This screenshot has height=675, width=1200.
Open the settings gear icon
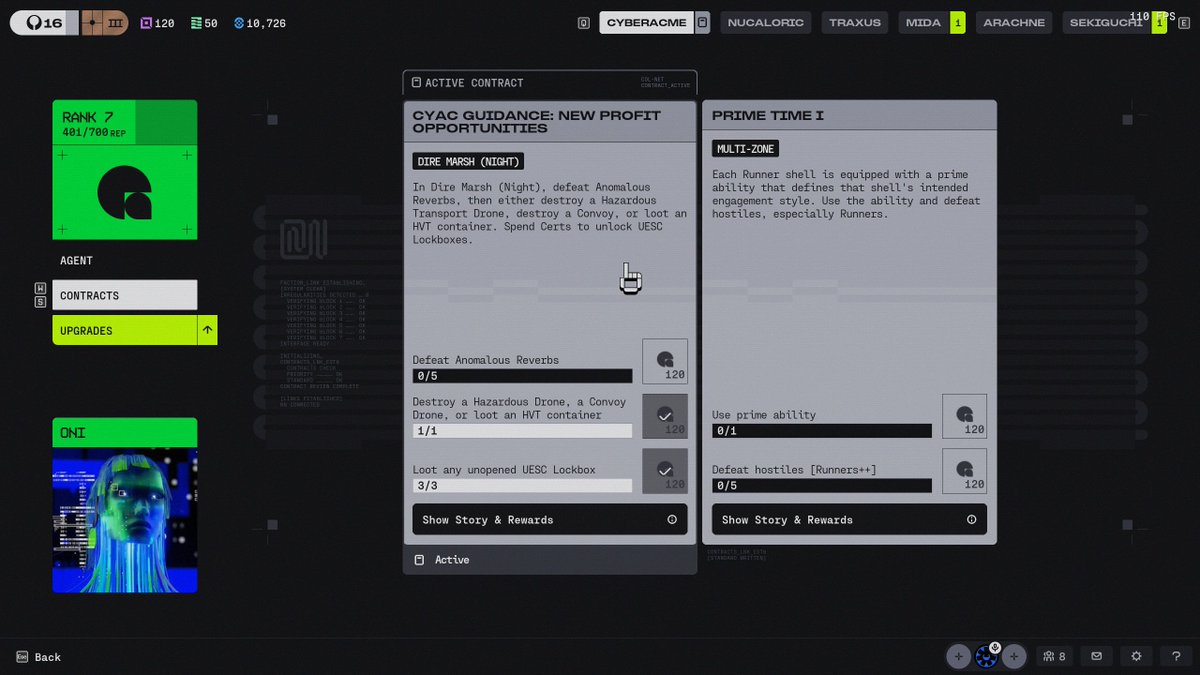[1136, 656]
